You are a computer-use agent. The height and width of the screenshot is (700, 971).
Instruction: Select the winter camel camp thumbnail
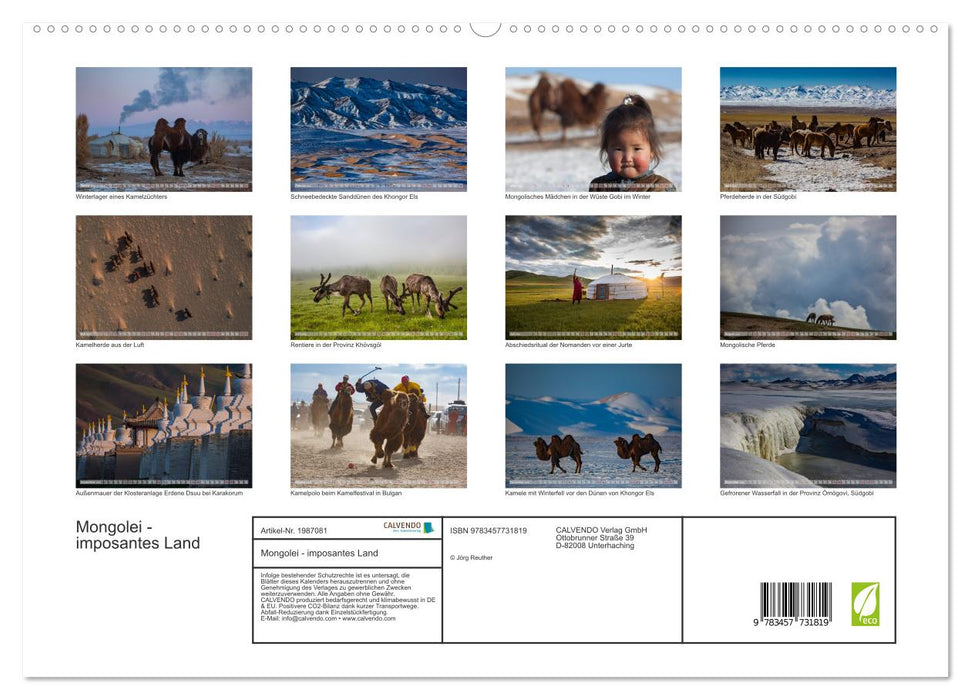164,128
